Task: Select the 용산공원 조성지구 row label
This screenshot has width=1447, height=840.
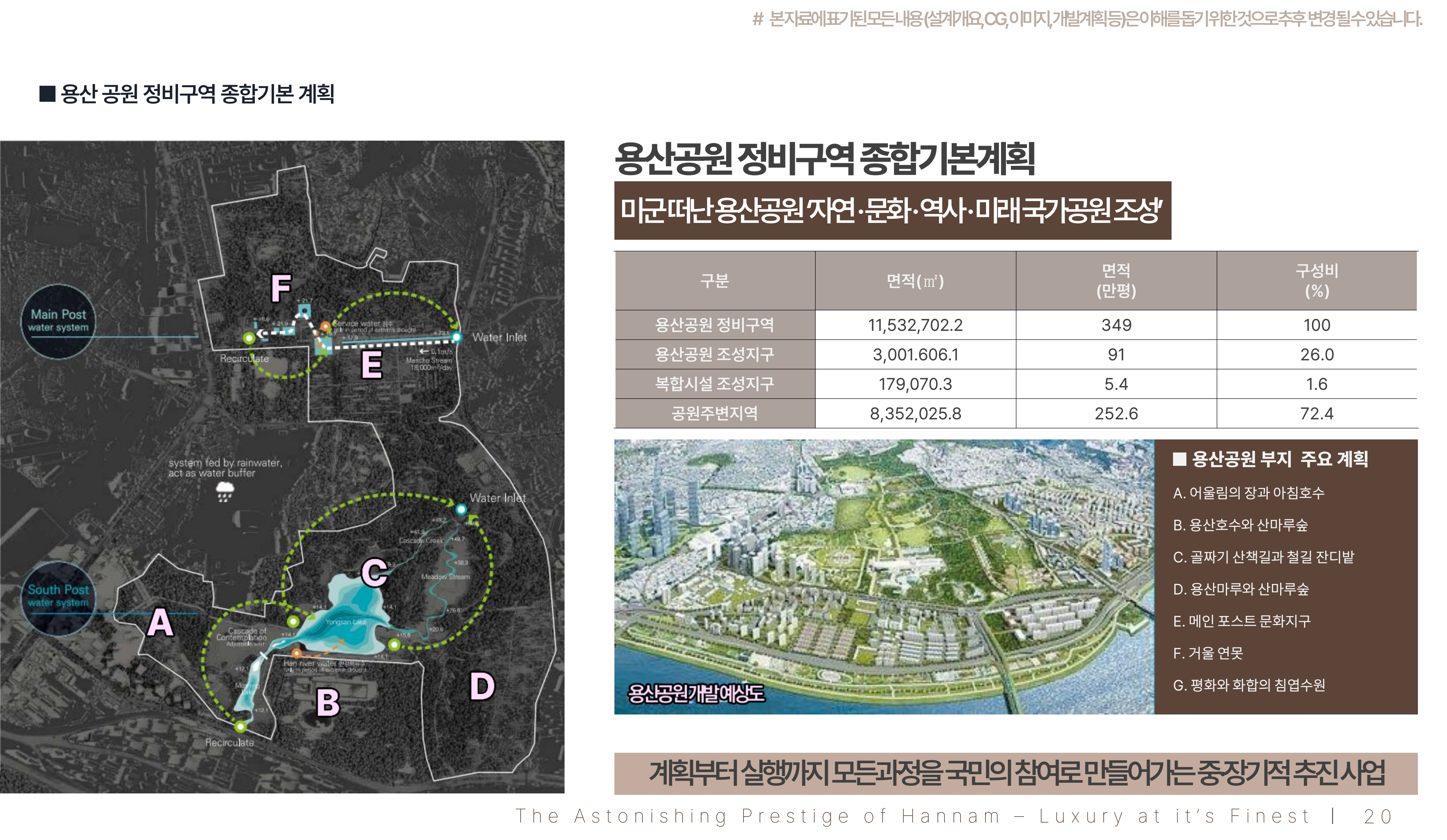Action: point(715,354)
